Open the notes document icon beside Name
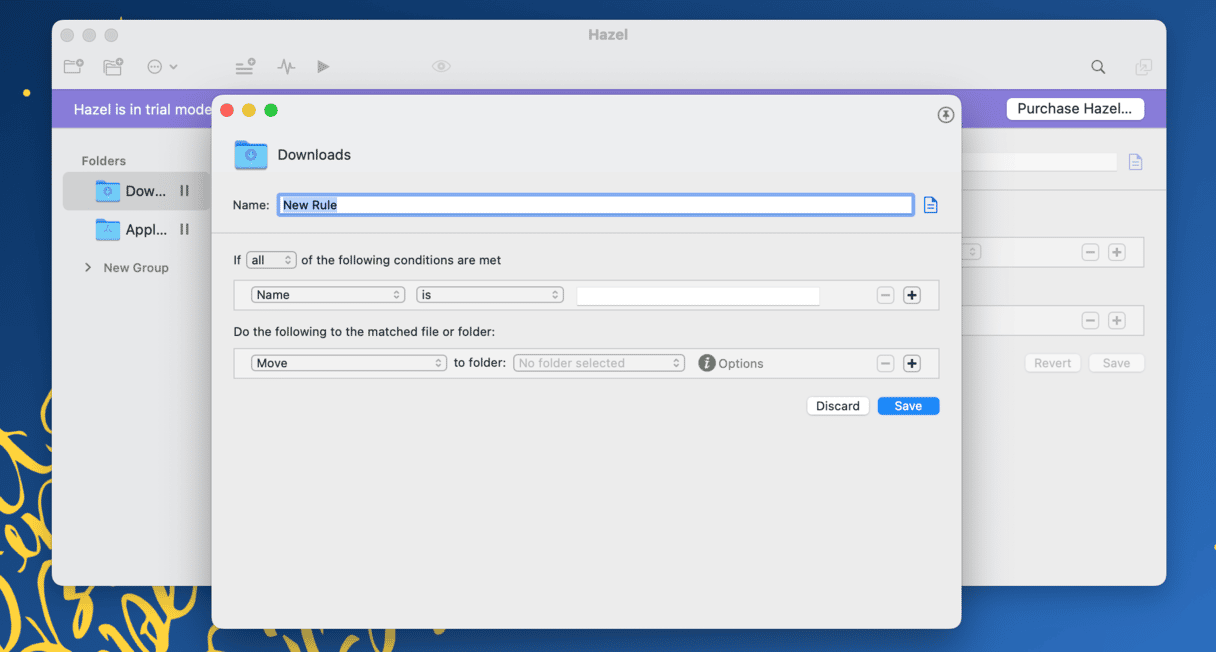Image resolution: width=1216 pixels, height=652 pixels. tap(930, 205)
